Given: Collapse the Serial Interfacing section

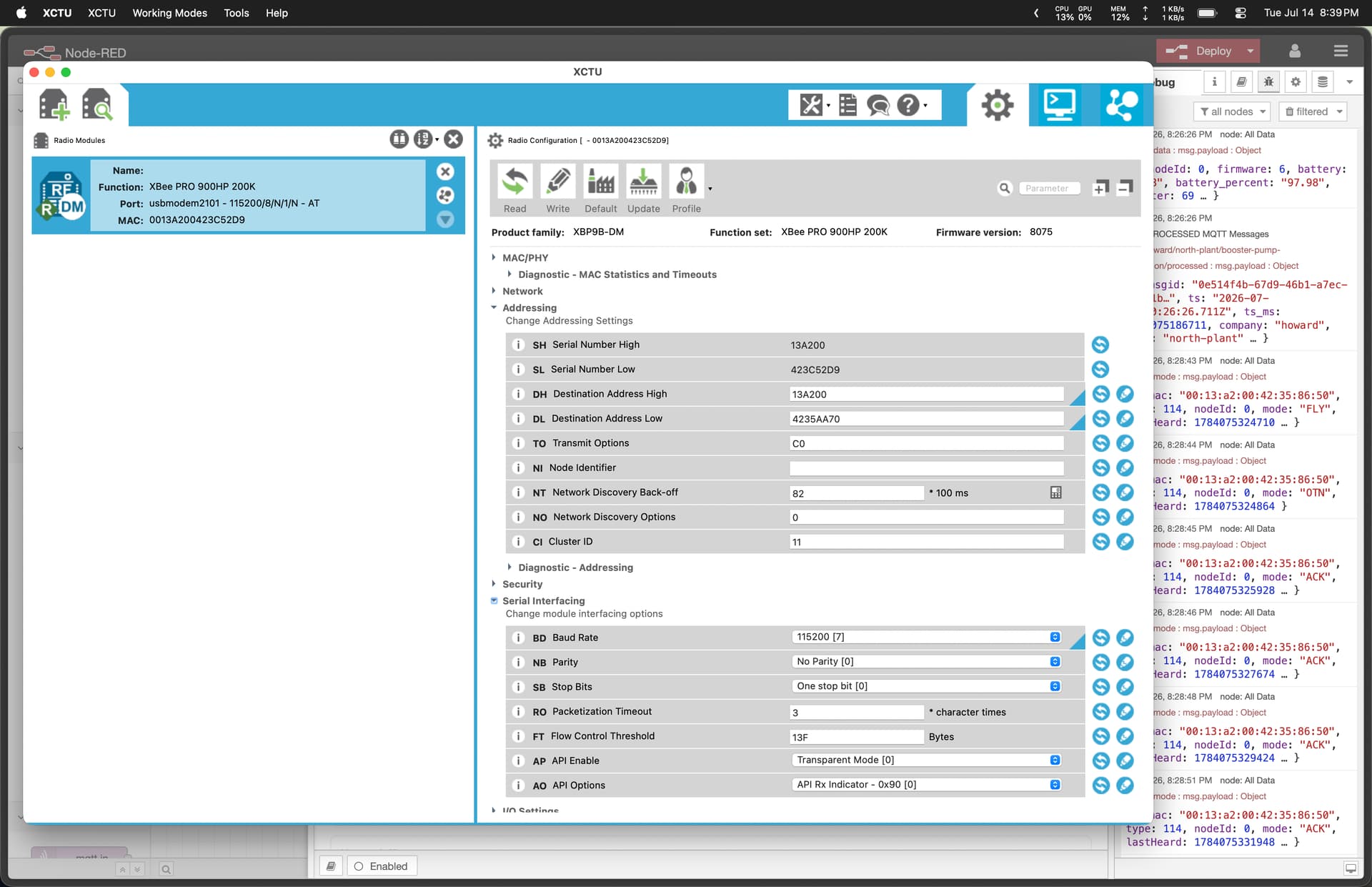Looking at the screenshot, I should [494, 601].
